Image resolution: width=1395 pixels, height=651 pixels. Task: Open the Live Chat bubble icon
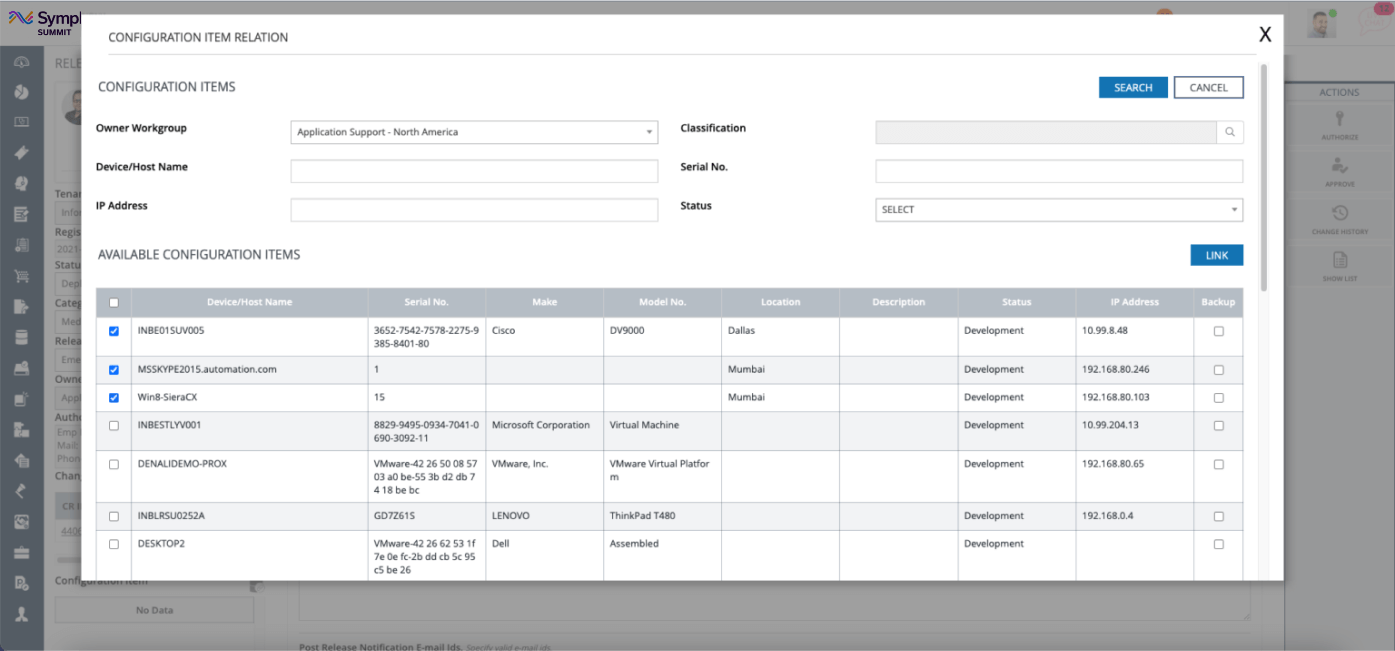point(1377,21)
